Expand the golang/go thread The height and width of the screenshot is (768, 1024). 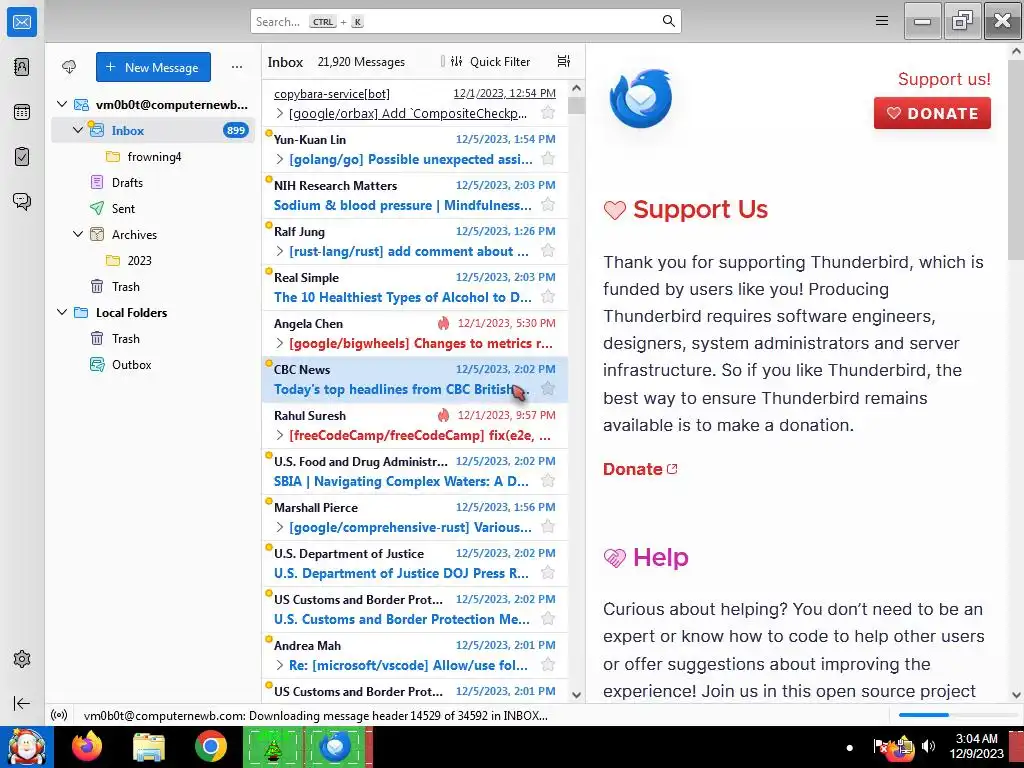click(280, 159)
